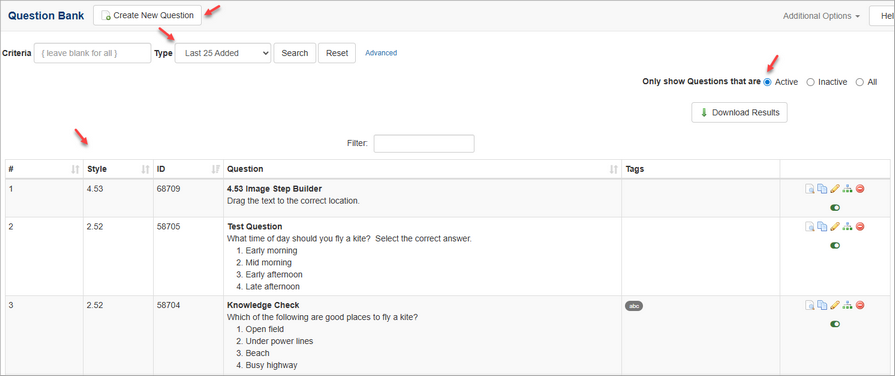895x376 pixels.
Task: Sort table by the # column arrows
Action: [75, 169]
